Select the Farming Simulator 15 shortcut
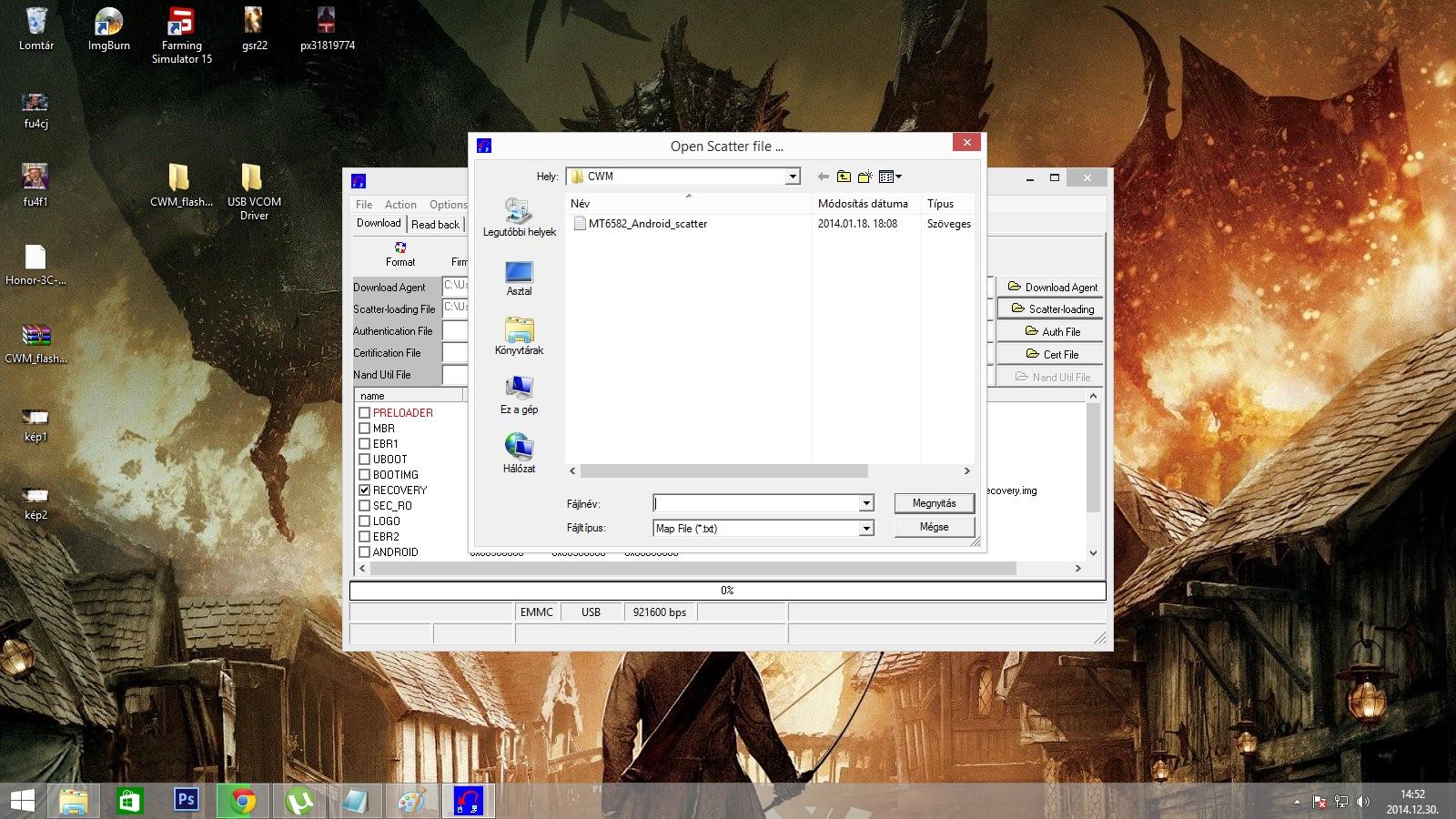Screen dimensions: 1456x819 tap(182, 35)
